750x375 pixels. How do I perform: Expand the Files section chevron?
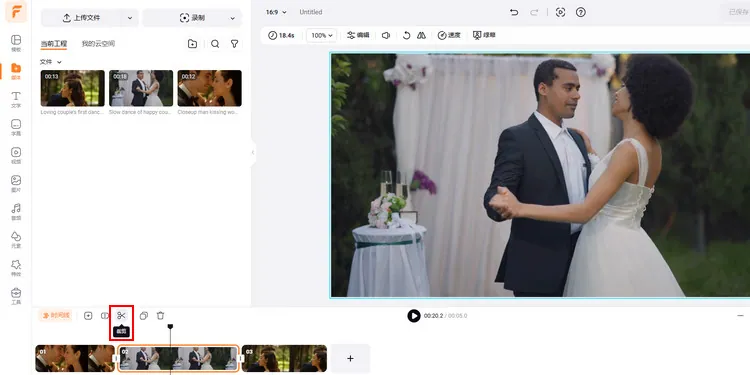(x=59, y=62)
